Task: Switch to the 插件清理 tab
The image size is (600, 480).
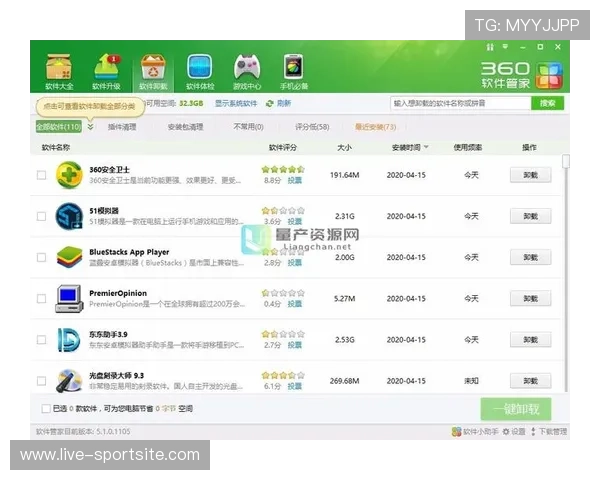Action: click(x=122, y=127)
